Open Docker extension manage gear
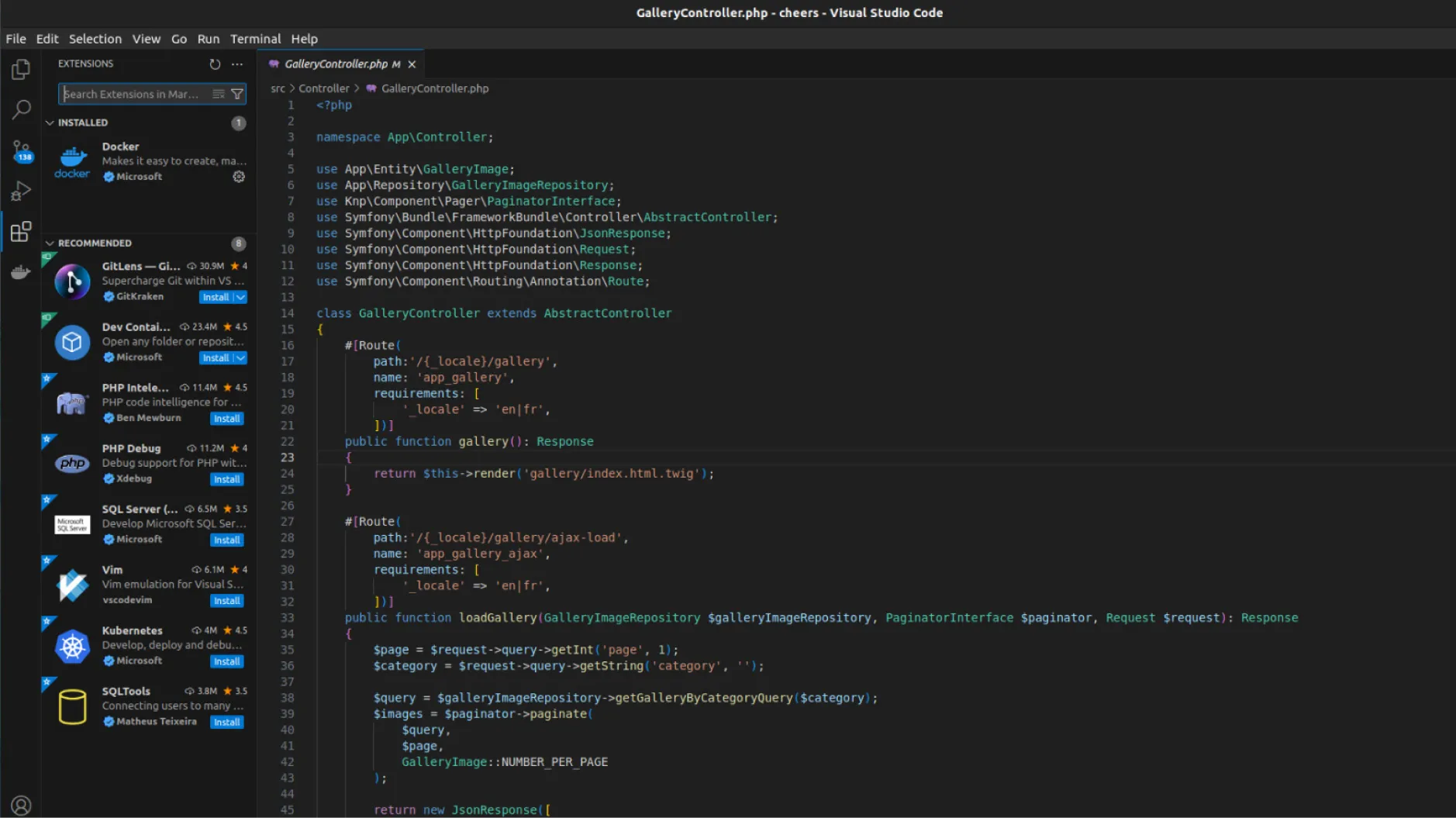Image resolution: width=1456 pixels, height=818 pixels. pyautogui.click(x=239, y=177)
